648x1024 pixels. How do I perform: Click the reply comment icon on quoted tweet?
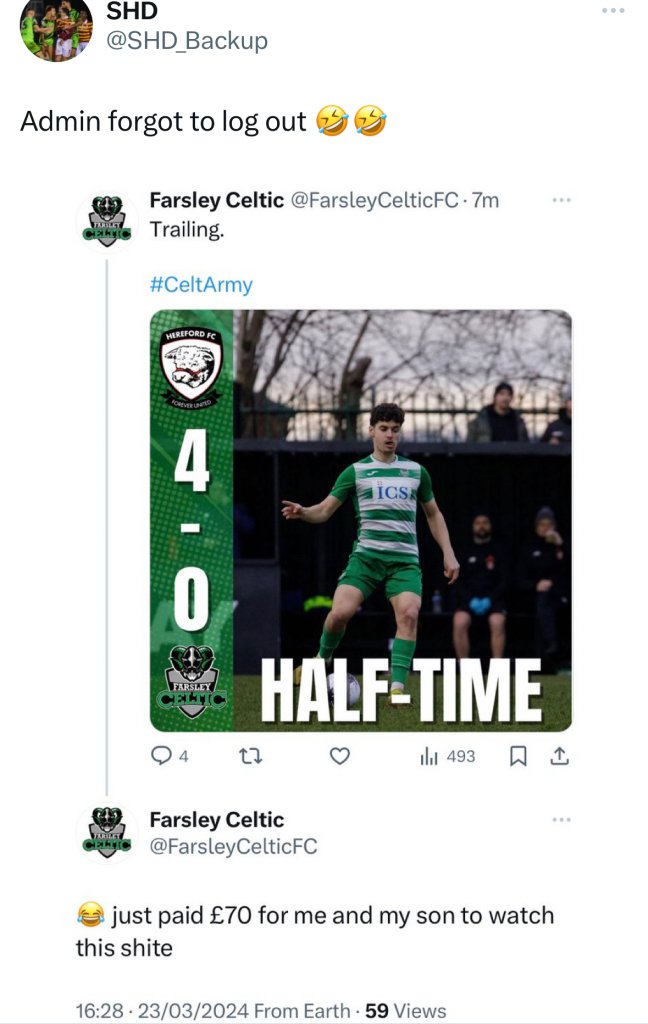tap(160, 757)
